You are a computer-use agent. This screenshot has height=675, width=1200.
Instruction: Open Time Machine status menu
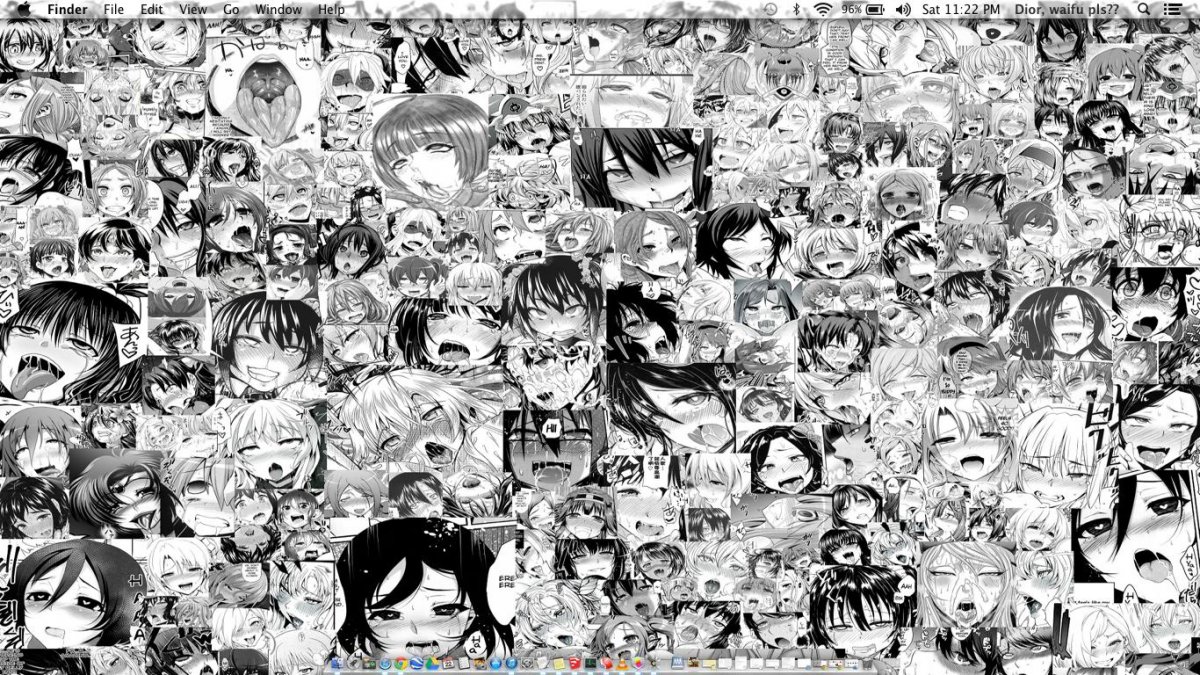(770, 9)
